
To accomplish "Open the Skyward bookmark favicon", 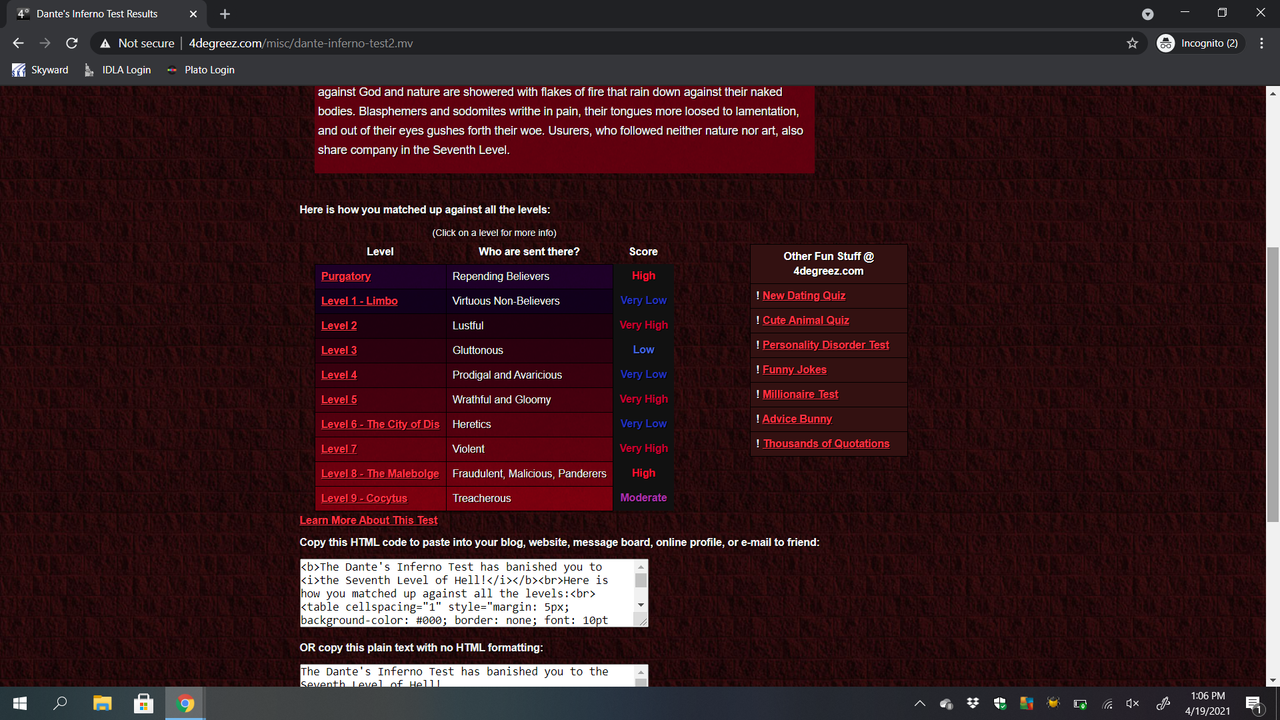I will coord(18,69).
